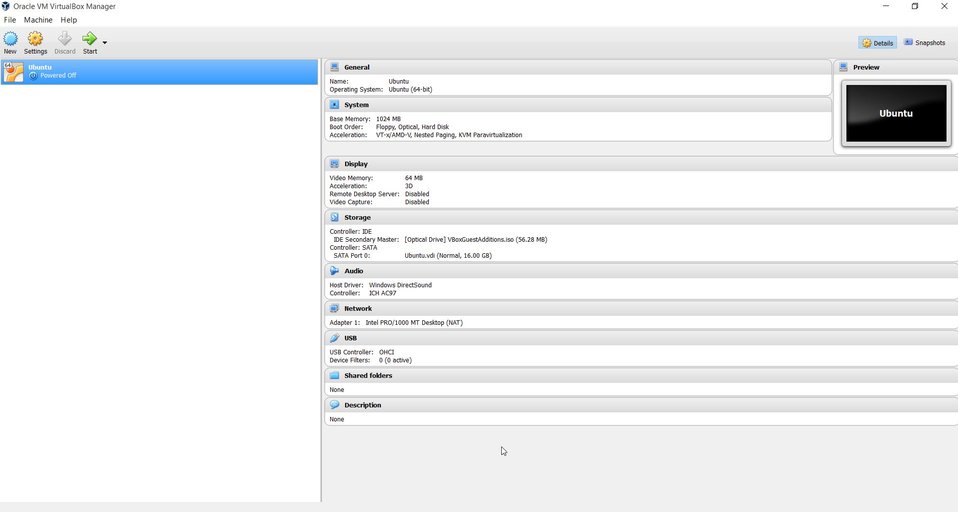Click the 'VBoxGuestAdditions.iso' optical drive entry
This screenshot has height=512, width=958.
476,240
